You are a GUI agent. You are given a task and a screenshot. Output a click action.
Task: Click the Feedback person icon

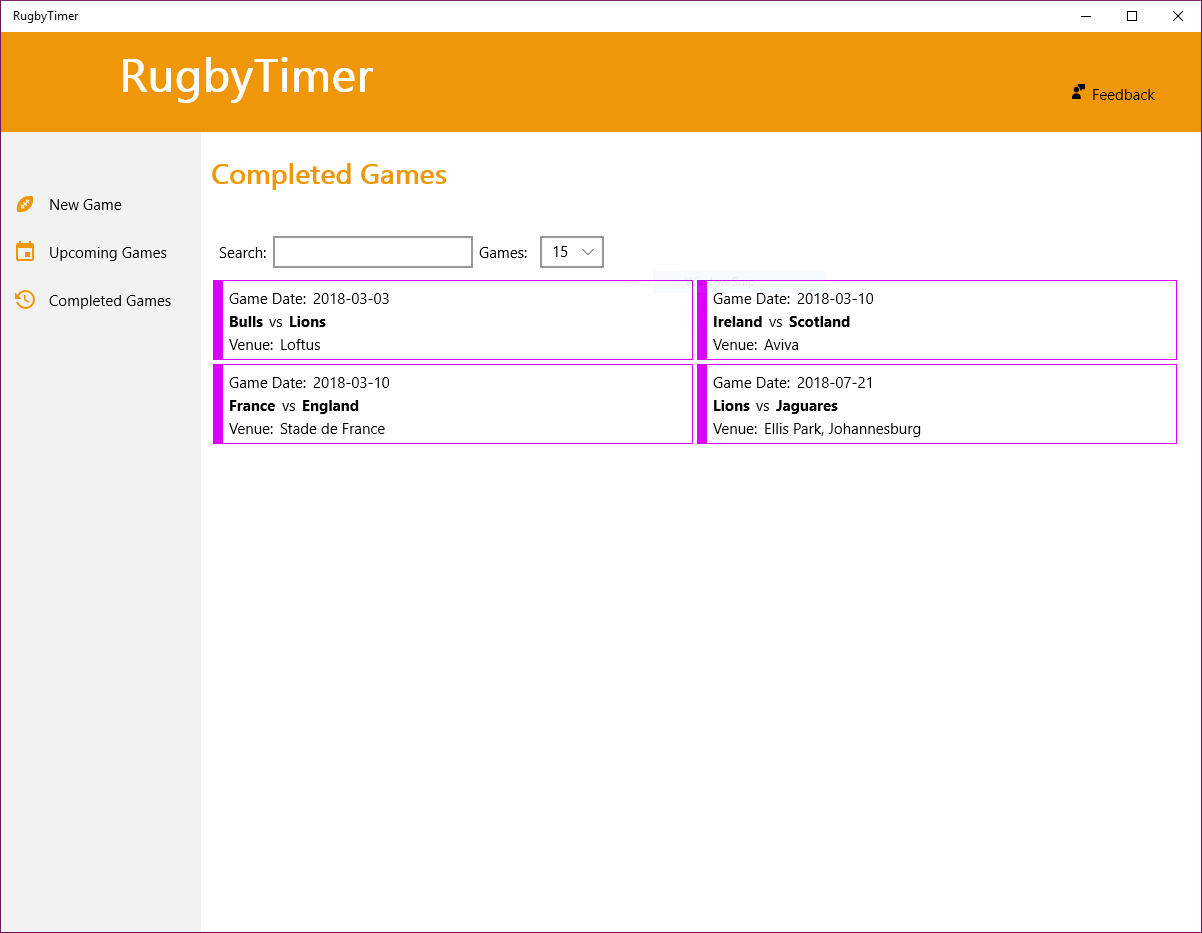point(1078,93)
